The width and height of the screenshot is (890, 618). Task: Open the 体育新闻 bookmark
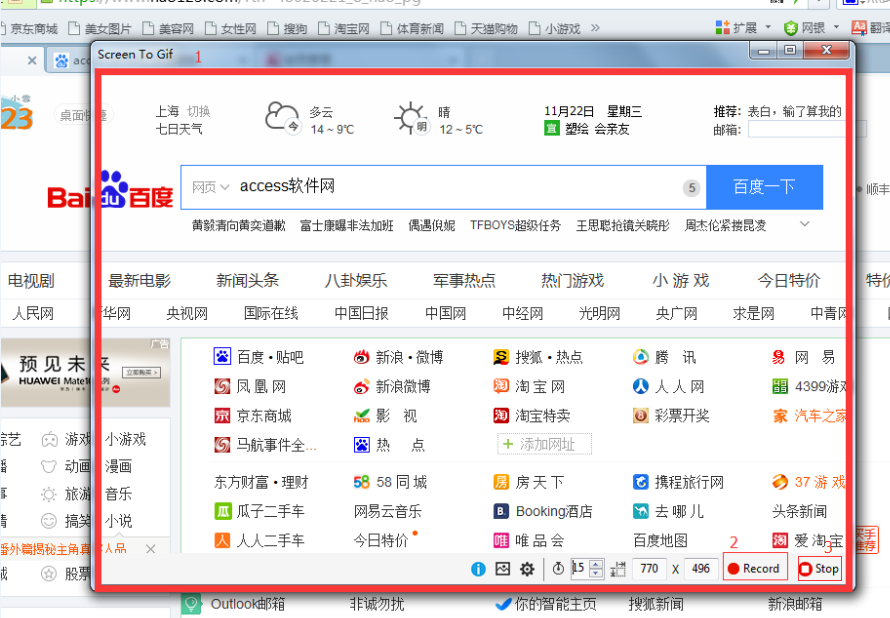(412, 28)
